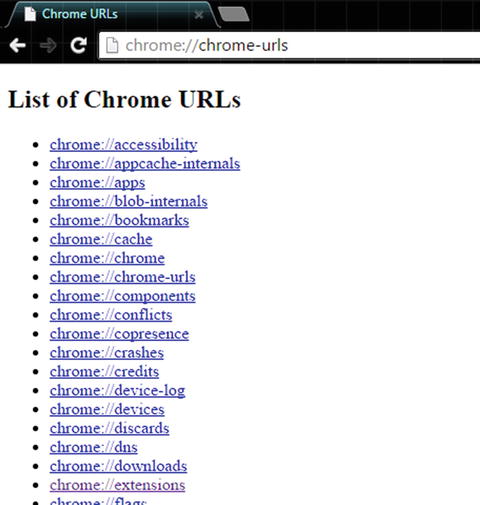Reload the page with refresh icon

79,45
